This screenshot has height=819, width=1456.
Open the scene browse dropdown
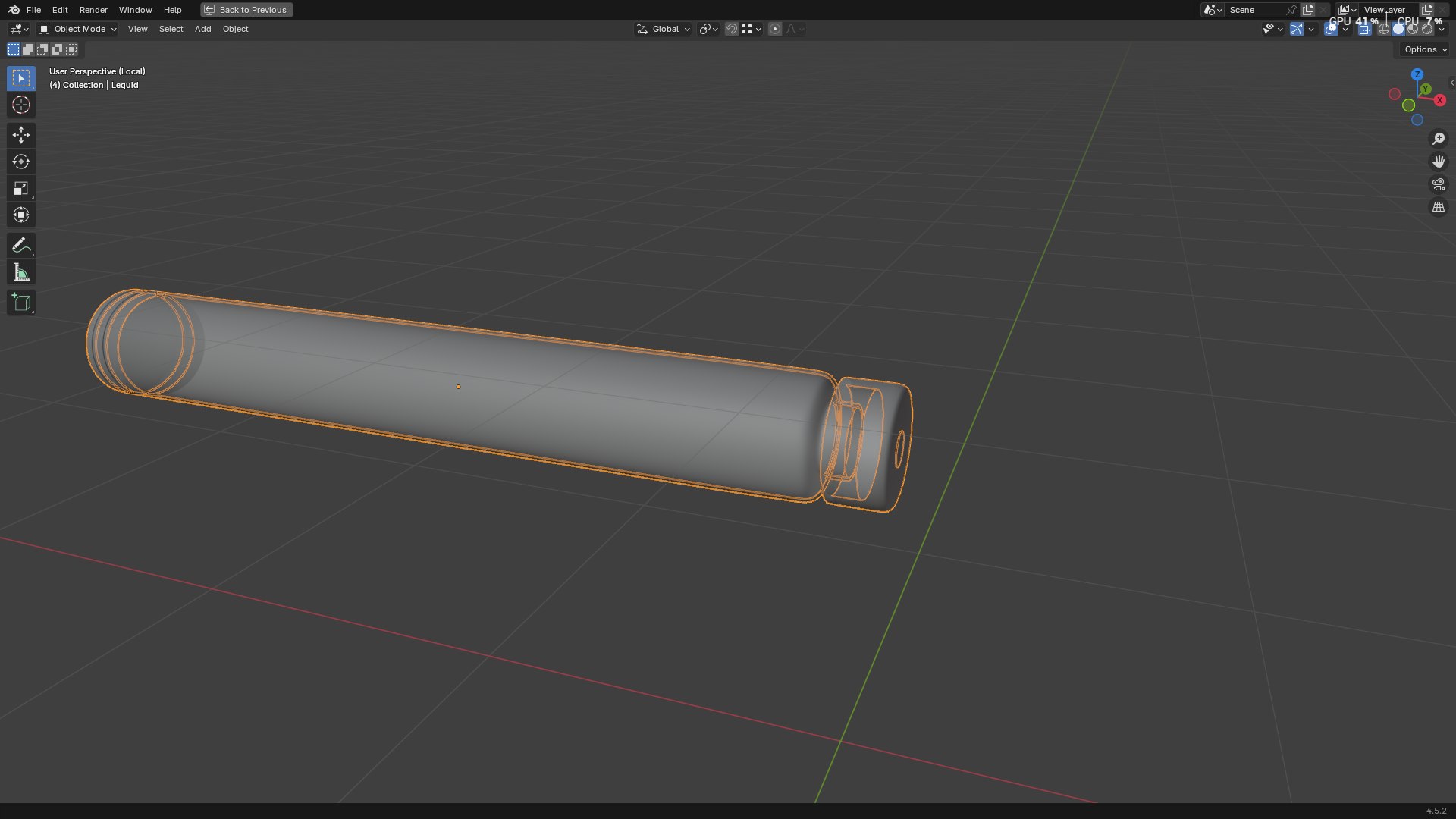1213,10
